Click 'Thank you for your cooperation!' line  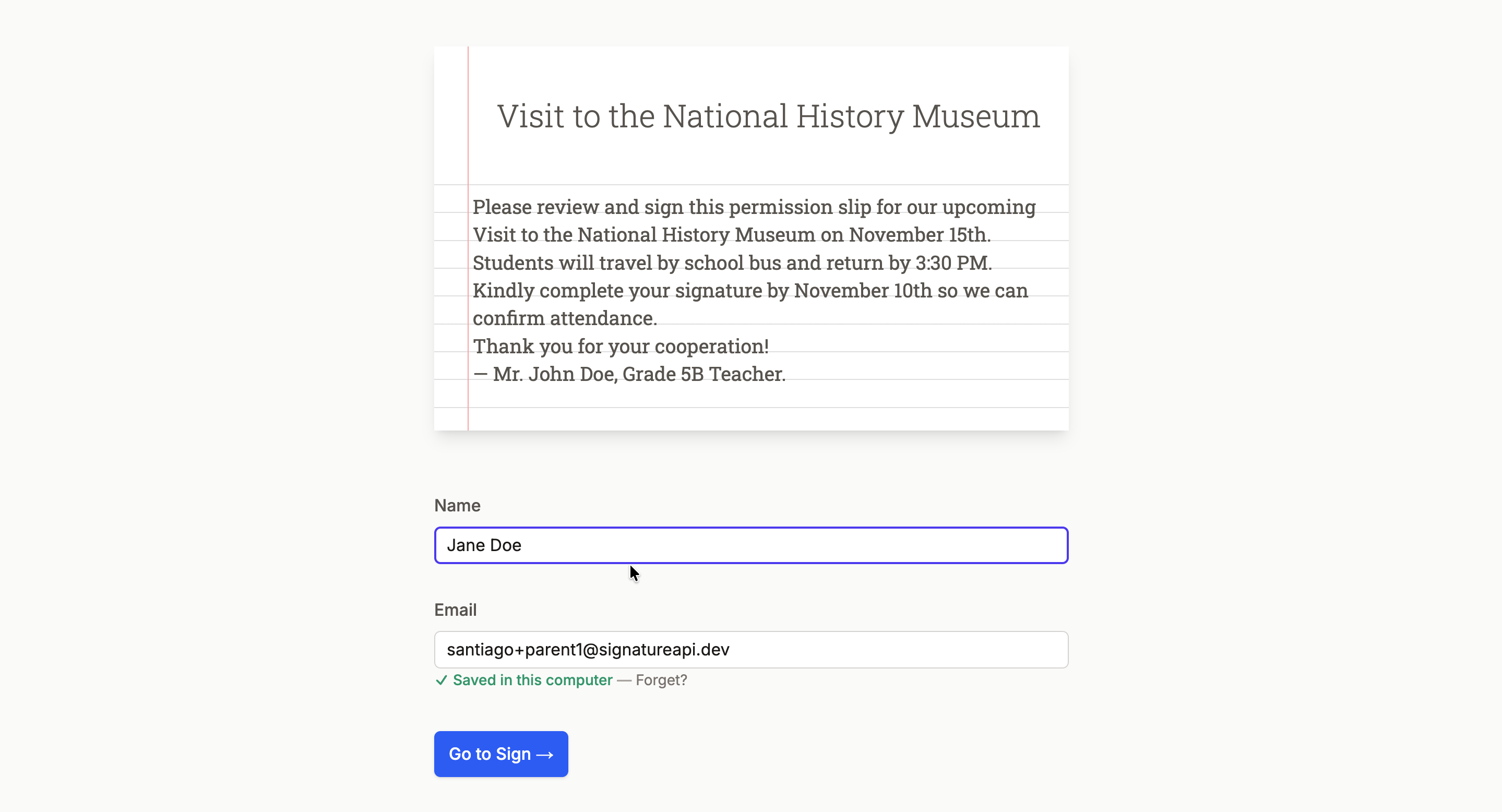point(621,347)
